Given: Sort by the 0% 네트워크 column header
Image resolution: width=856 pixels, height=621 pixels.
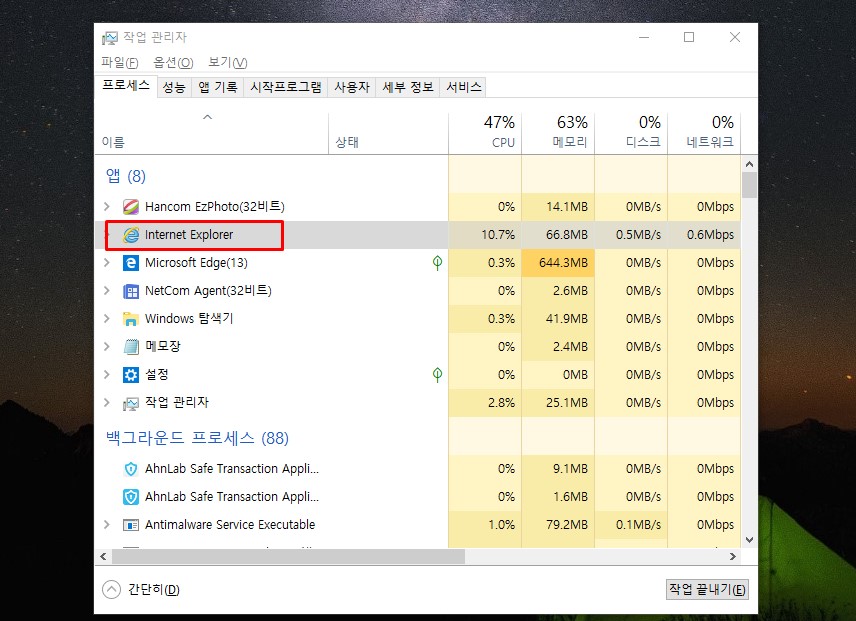Looking at the screenshot, I should coord(704,134).
